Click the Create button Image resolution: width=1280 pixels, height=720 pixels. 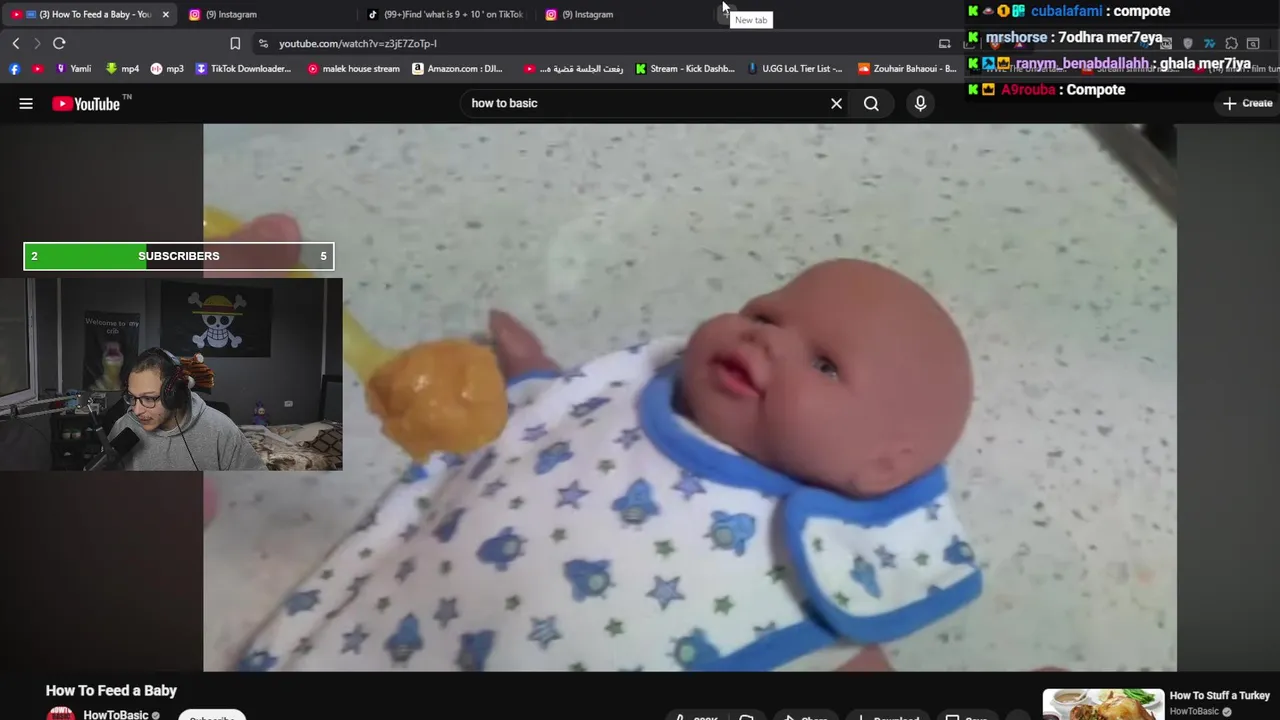(x=1248, y=103)
